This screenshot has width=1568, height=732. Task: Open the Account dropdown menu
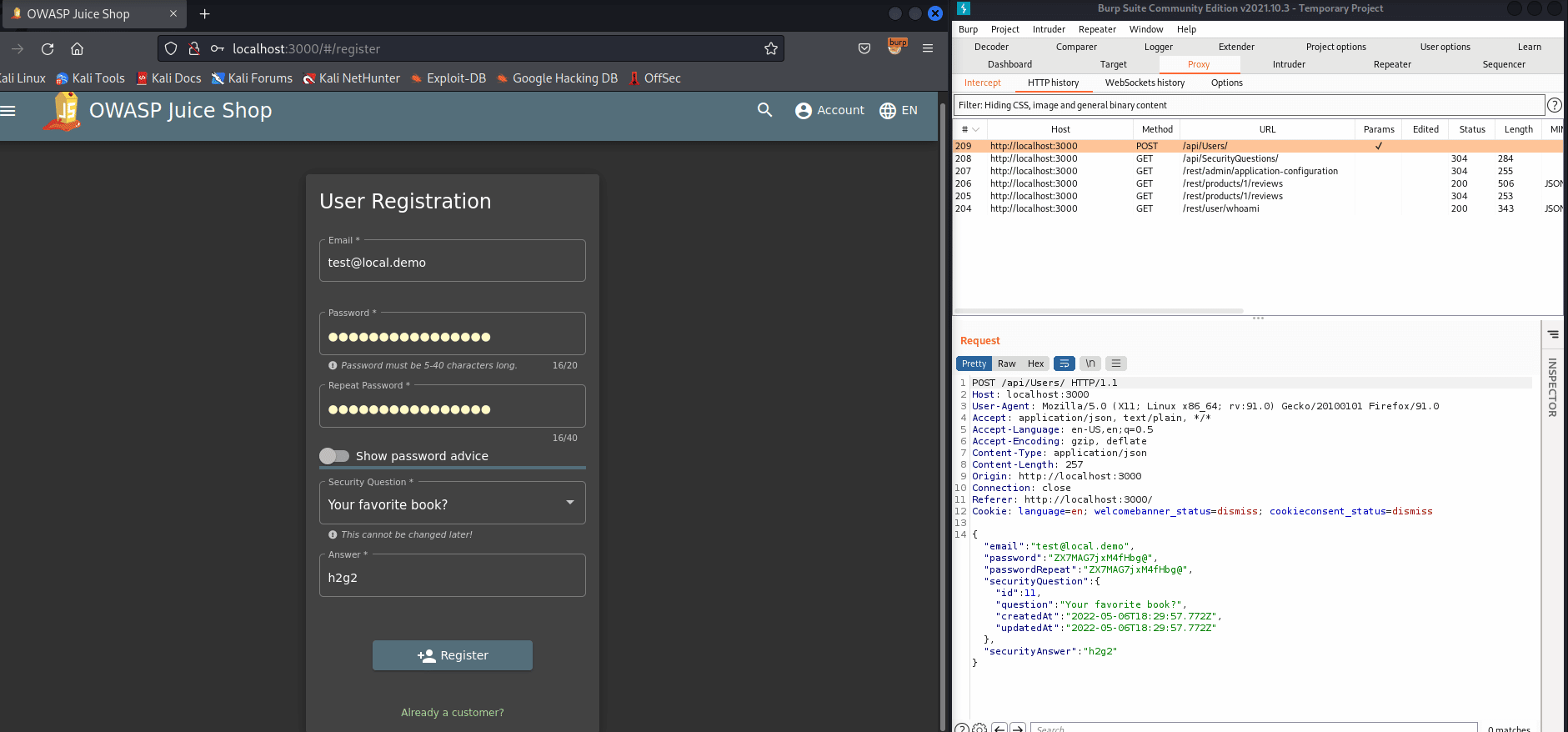[x=830, y=110]
